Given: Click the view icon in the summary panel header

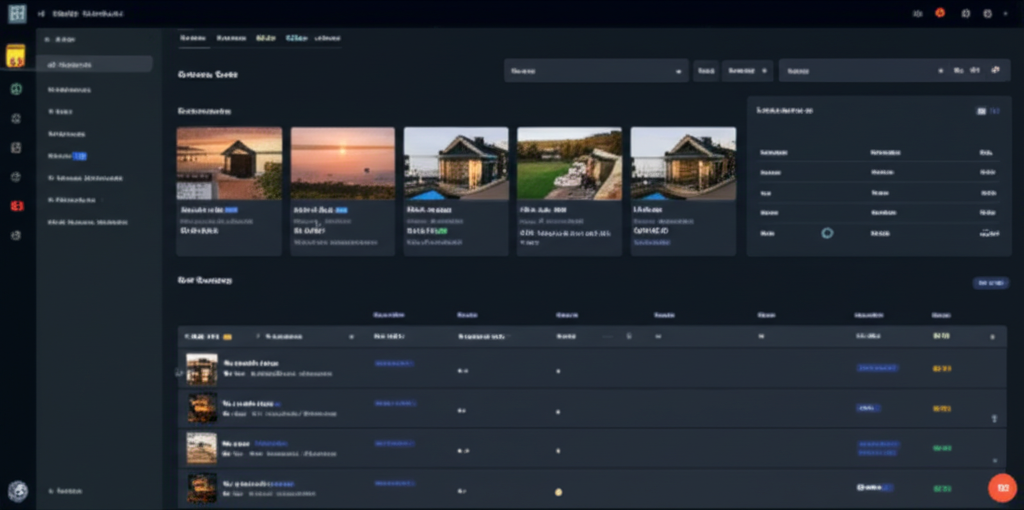Looking at the screenshot, I should 980,111.
